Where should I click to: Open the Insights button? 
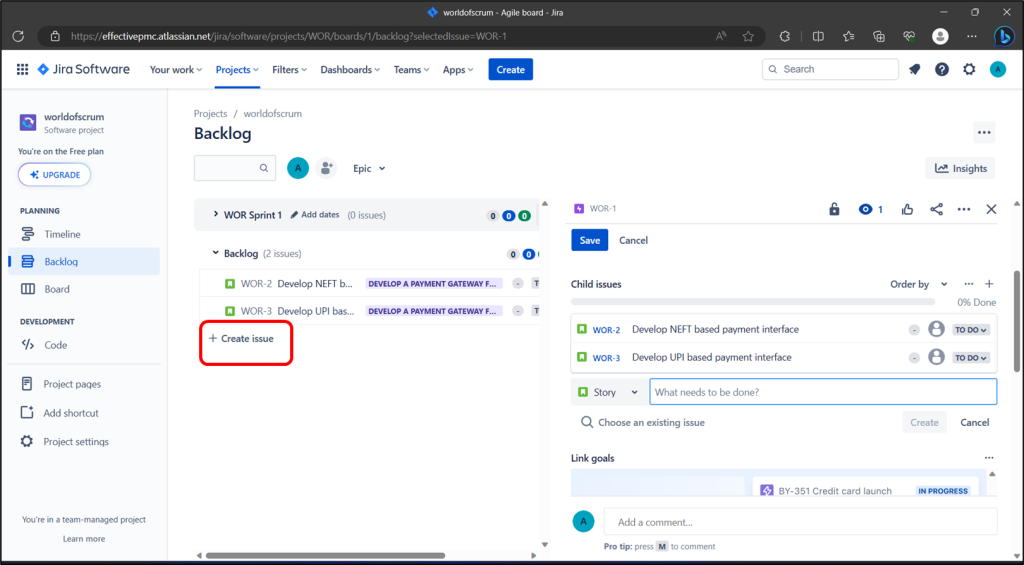coord(961,169)
